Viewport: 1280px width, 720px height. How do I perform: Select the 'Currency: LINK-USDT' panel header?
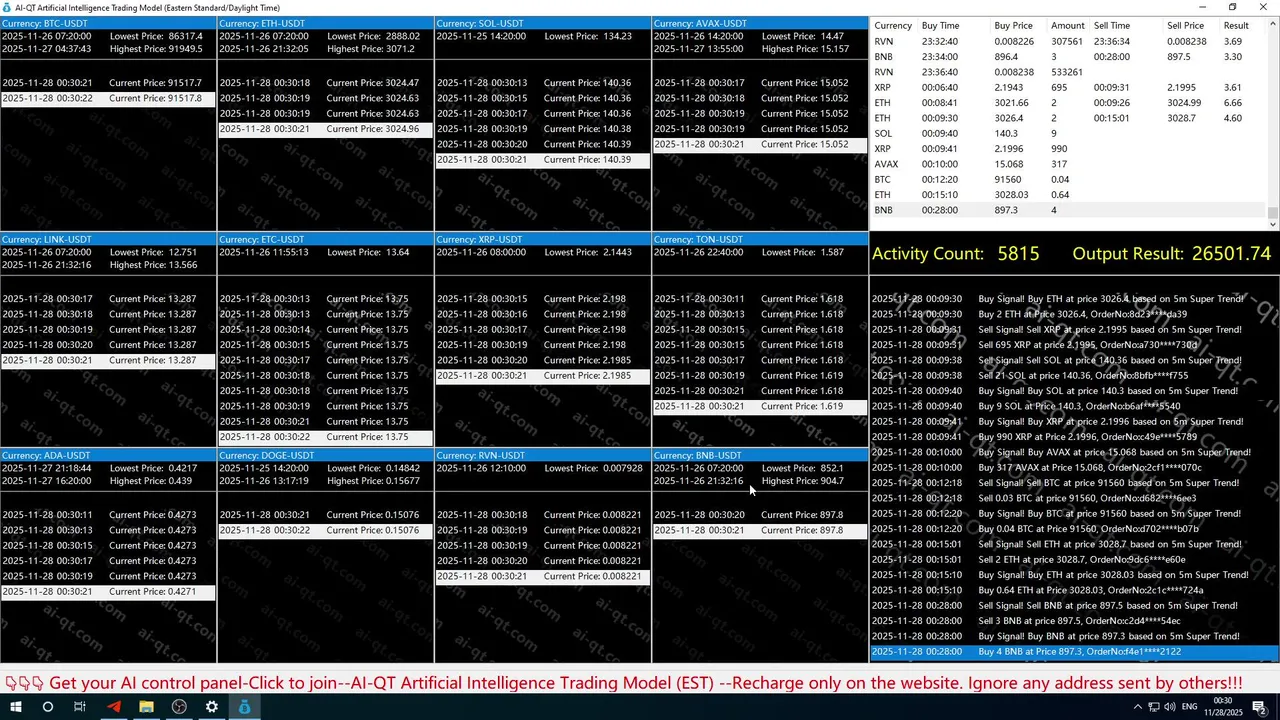tap(108, 239)
